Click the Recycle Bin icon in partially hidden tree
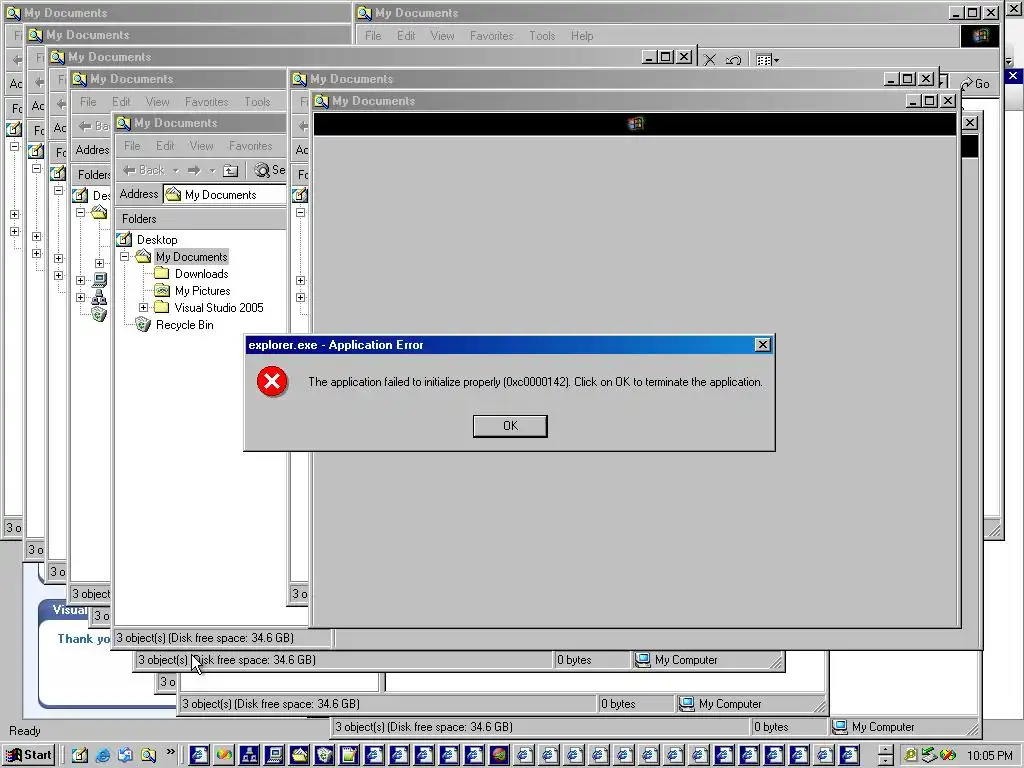The height and width of the screenshot is (768, 1024). tap(99, 314)
